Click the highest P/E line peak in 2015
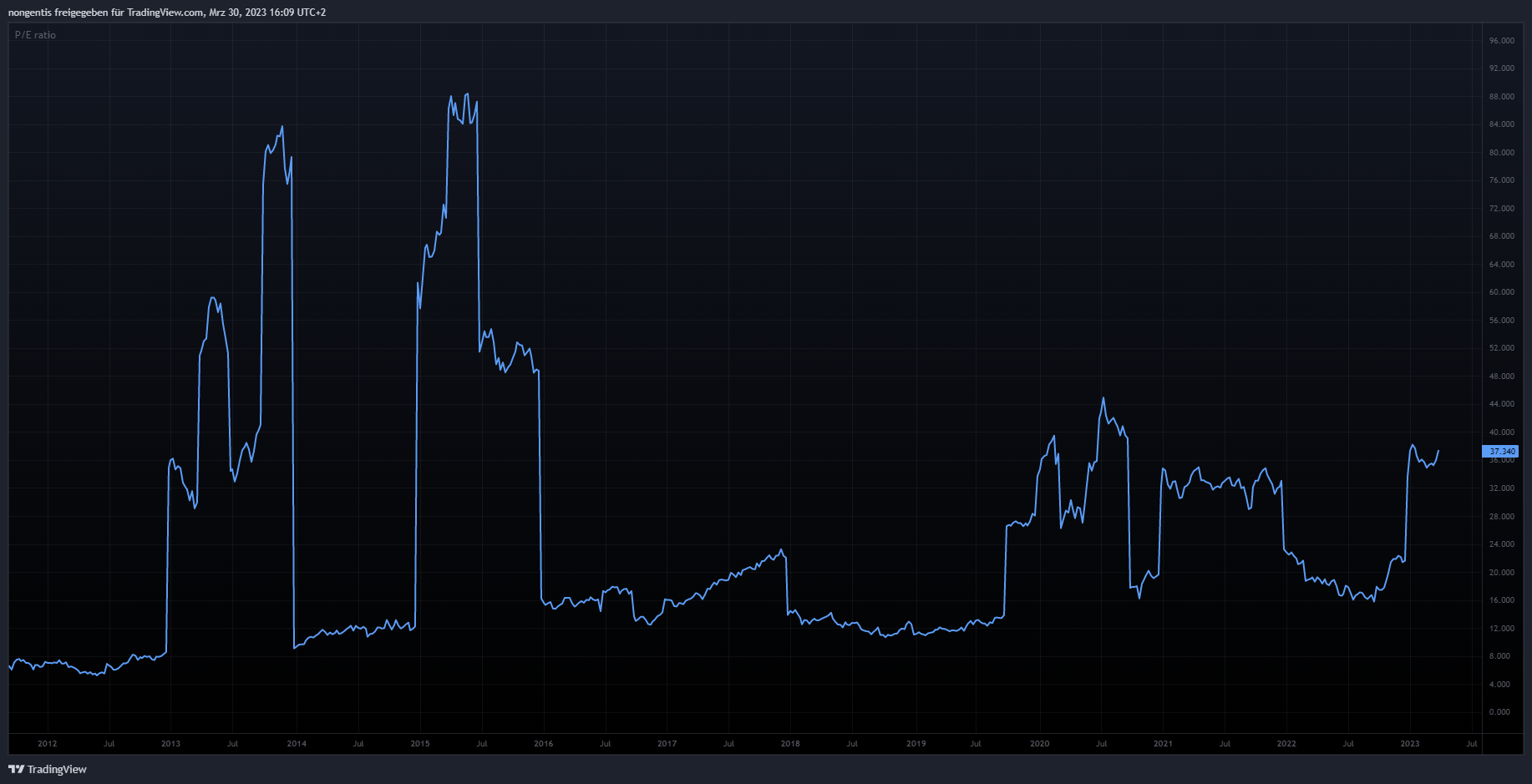 [467, 94]
